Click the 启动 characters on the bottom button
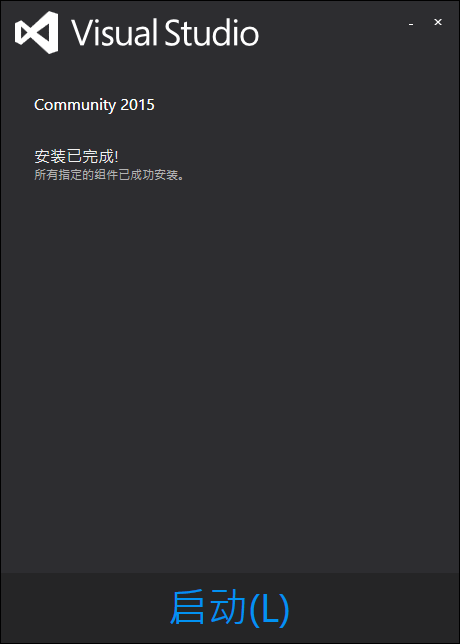 (x=208, y=608)
